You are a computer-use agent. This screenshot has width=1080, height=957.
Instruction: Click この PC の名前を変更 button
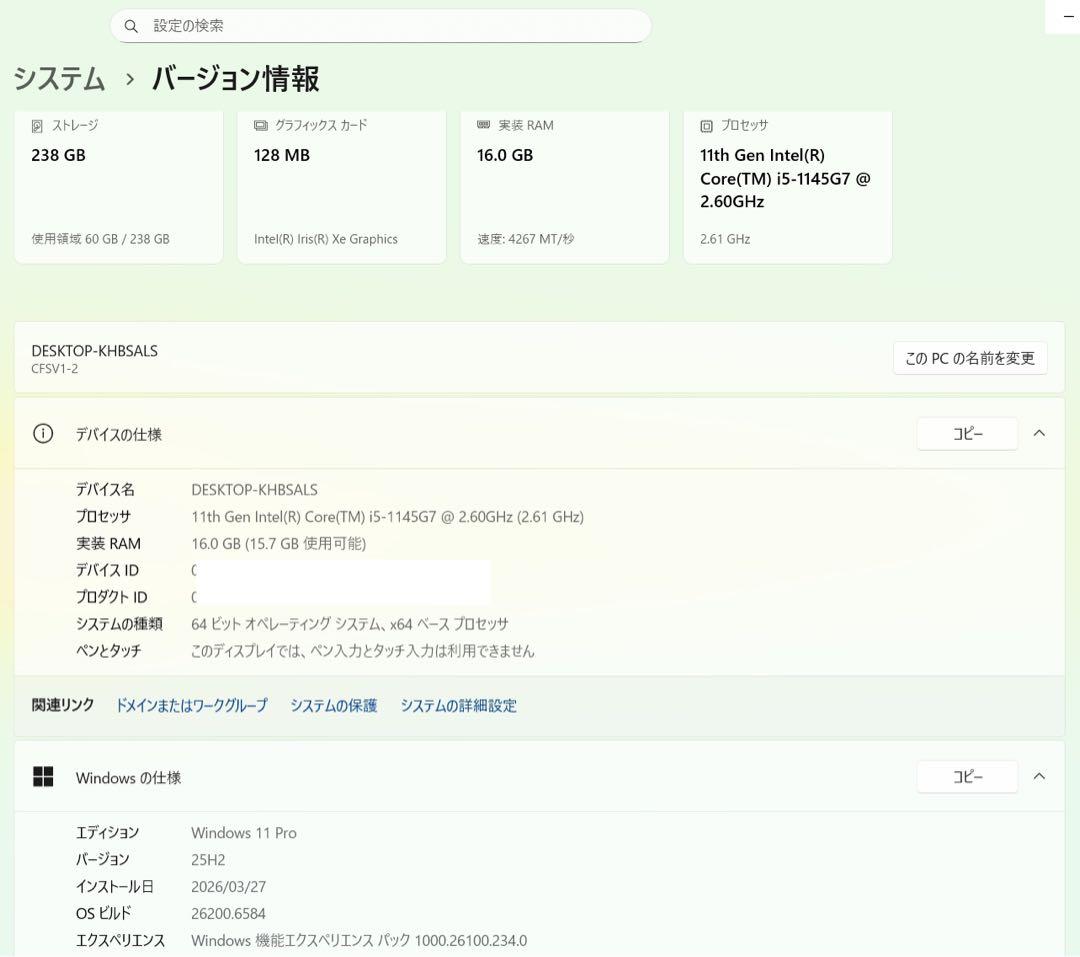coord(970,358)
